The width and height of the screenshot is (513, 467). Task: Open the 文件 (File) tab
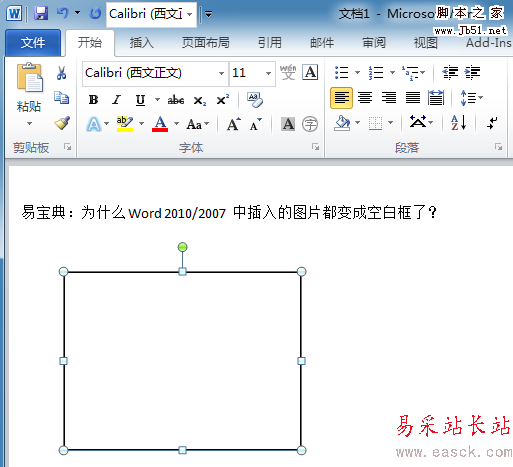(x=33, y=43)
